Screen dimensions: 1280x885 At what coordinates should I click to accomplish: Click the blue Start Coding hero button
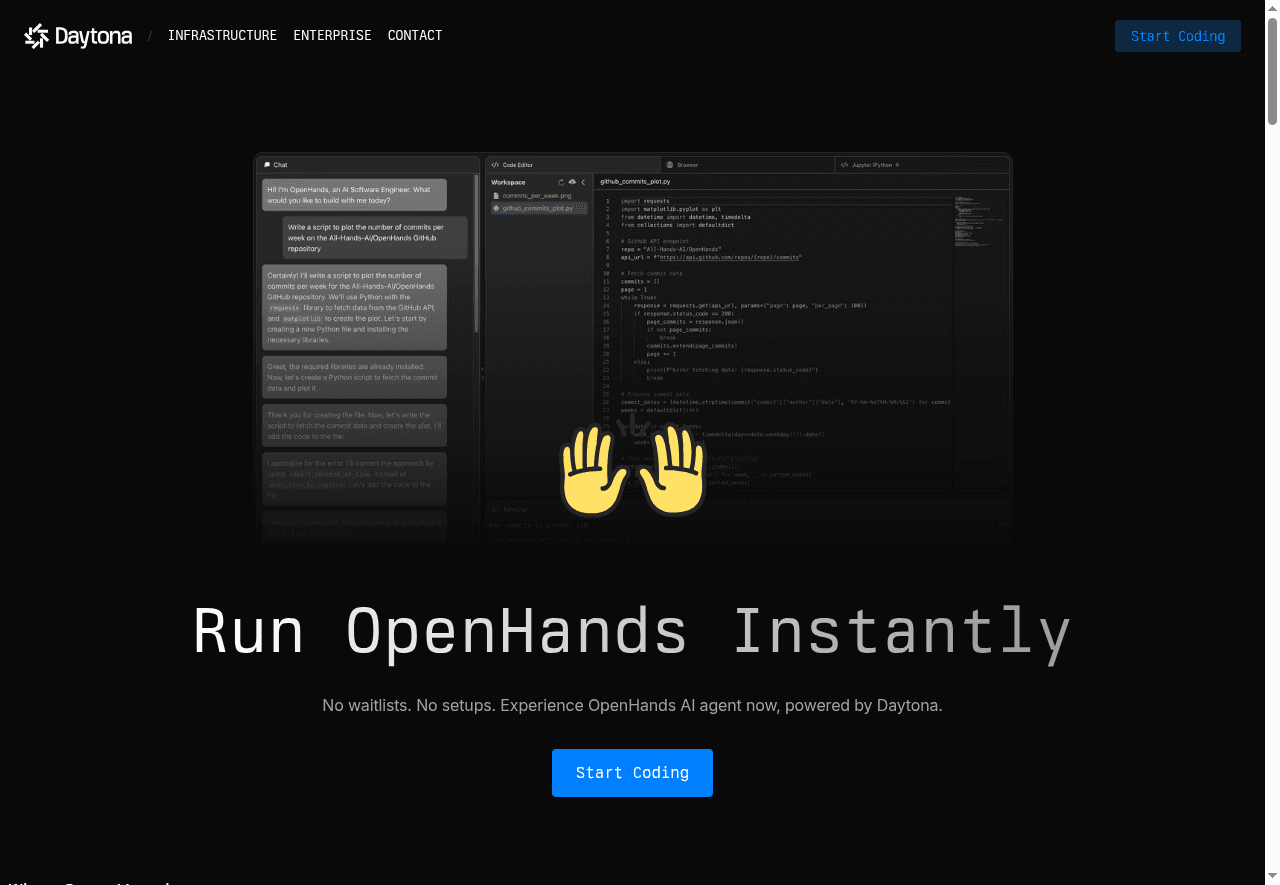[632, 772]
